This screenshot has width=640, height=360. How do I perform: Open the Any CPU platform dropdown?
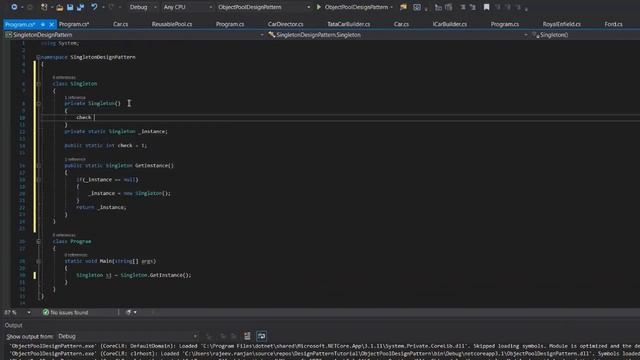[187, 7]
